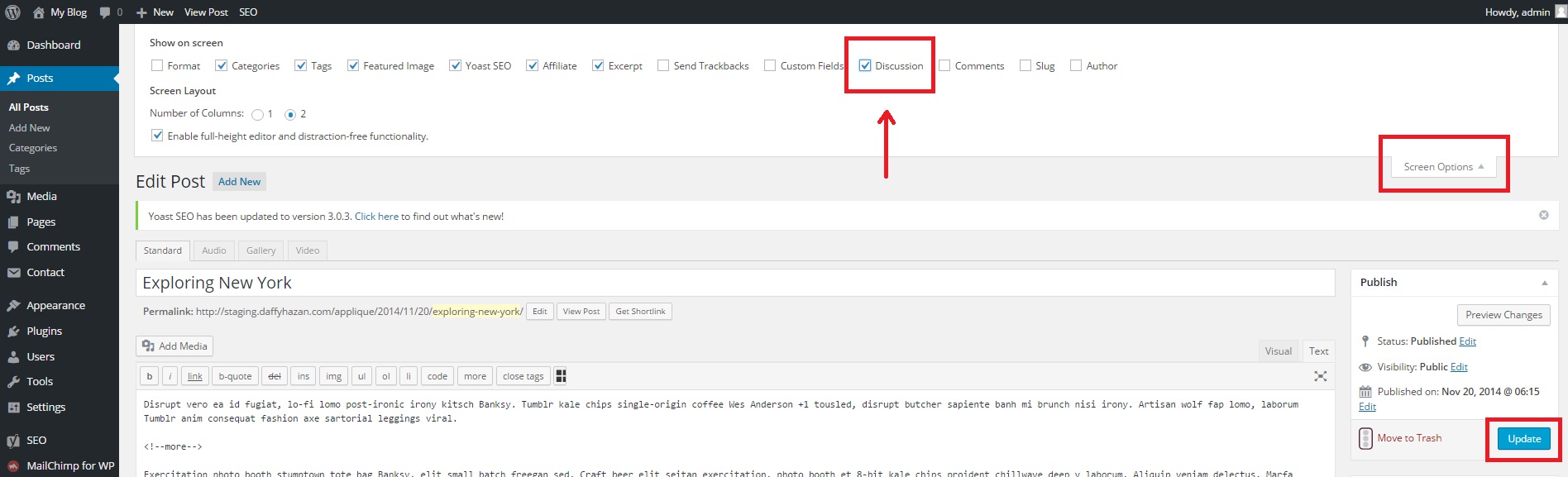This screenshot has width=1568, height=477.
Task: Dismiss the Yoast SEO update notice
Action: pyautogui.click(x=1543, y=215)
